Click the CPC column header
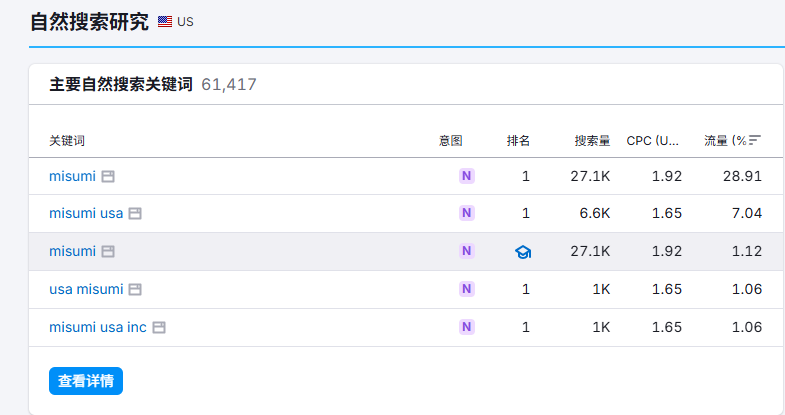Screen dimensions: 785x415 point(653,141)
